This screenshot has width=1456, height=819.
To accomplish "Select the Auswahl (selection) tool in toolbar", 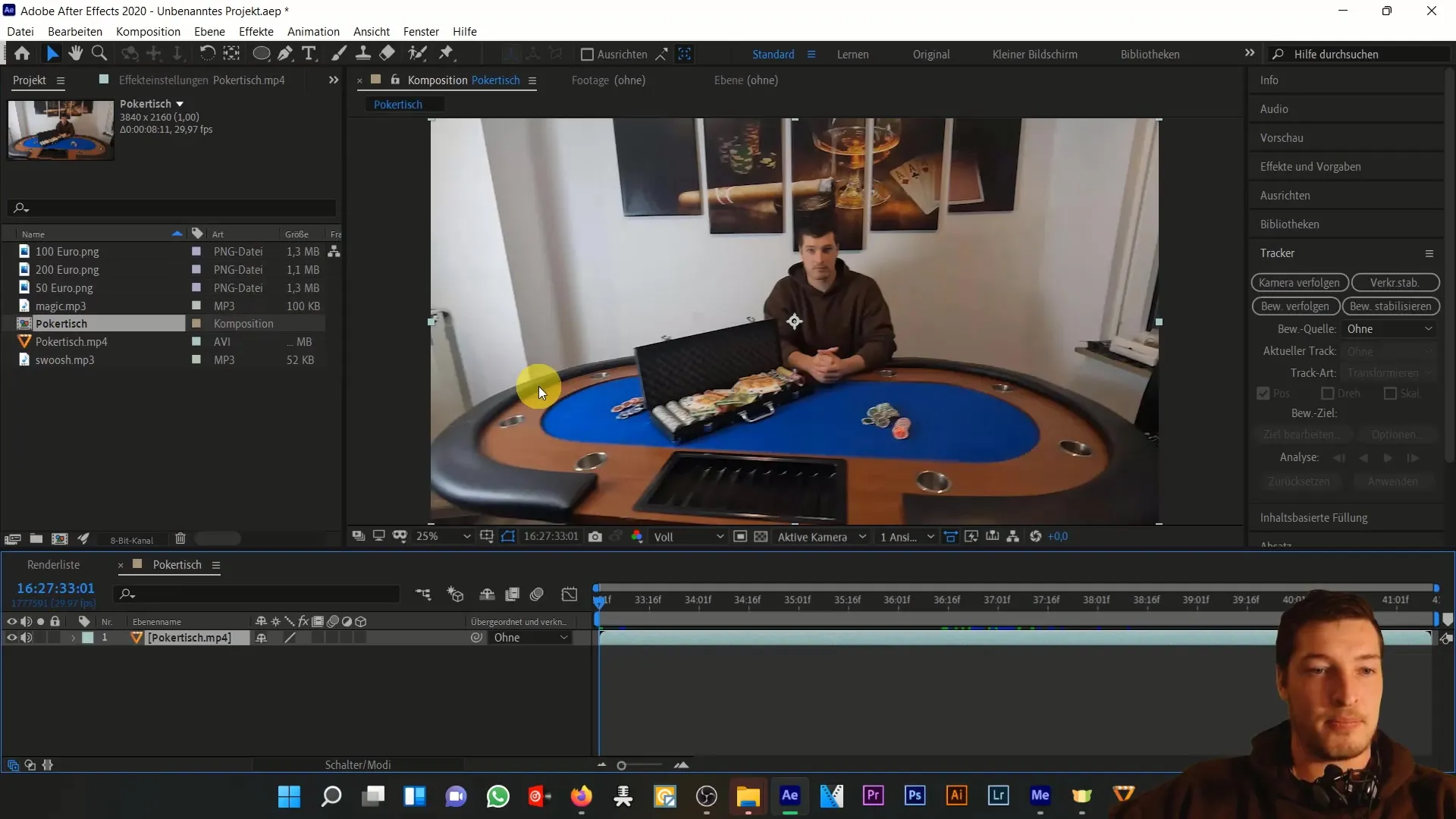I will coord(52,54).
